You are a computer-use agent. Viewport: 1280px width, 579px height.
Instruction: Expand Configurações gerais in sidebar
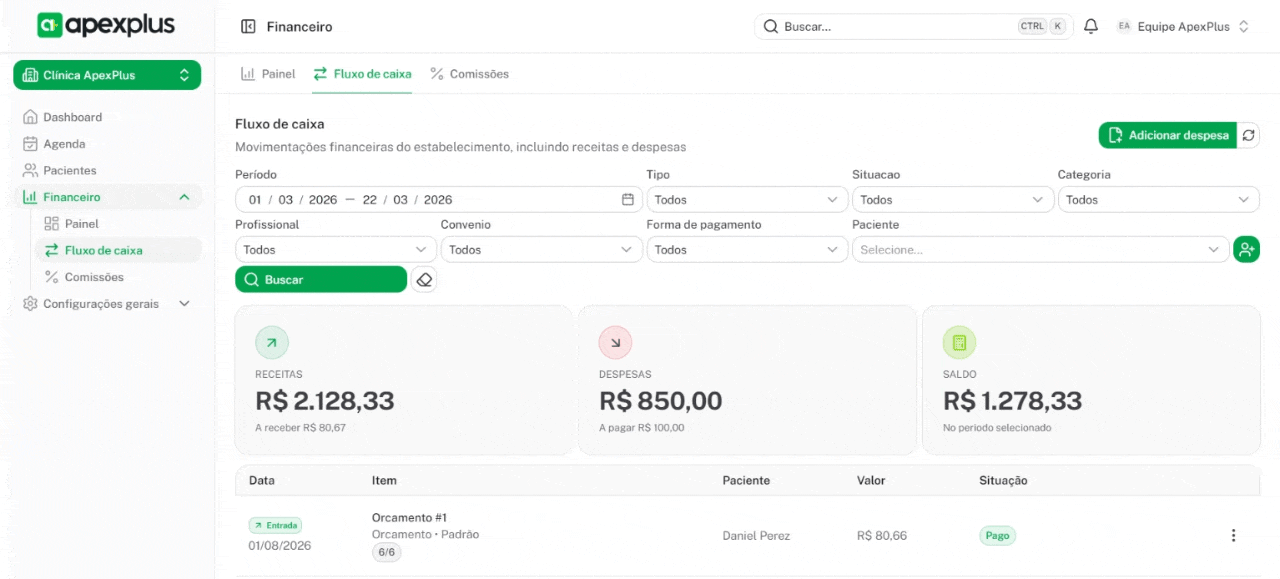[x=184, y=304]
